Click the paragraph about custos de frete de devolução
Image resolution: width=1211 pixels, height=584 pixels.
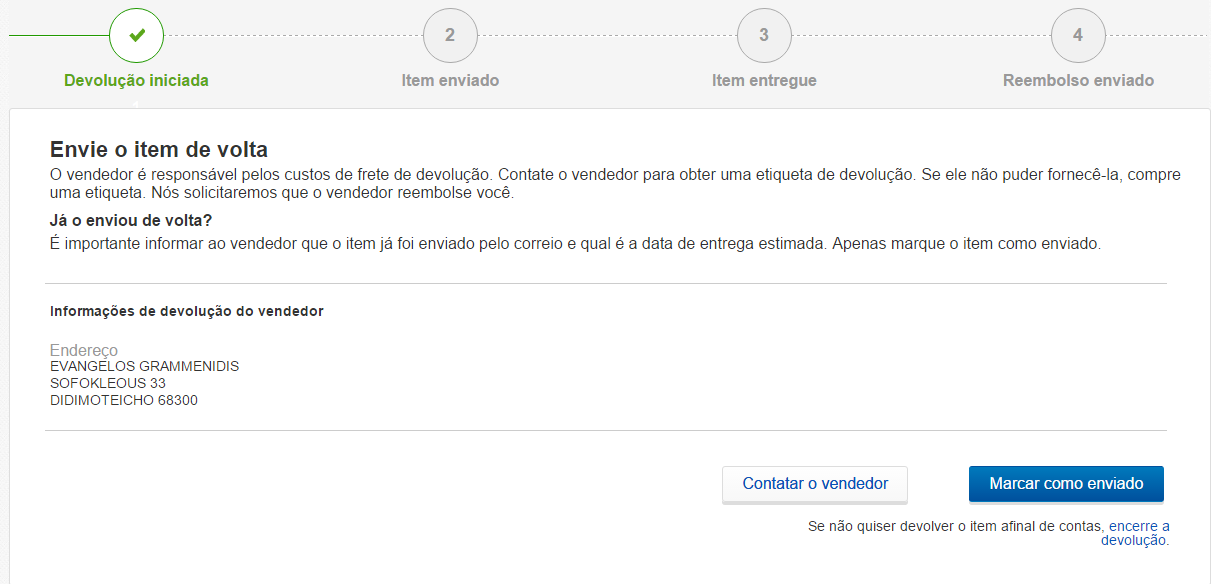tap(615, 183)
